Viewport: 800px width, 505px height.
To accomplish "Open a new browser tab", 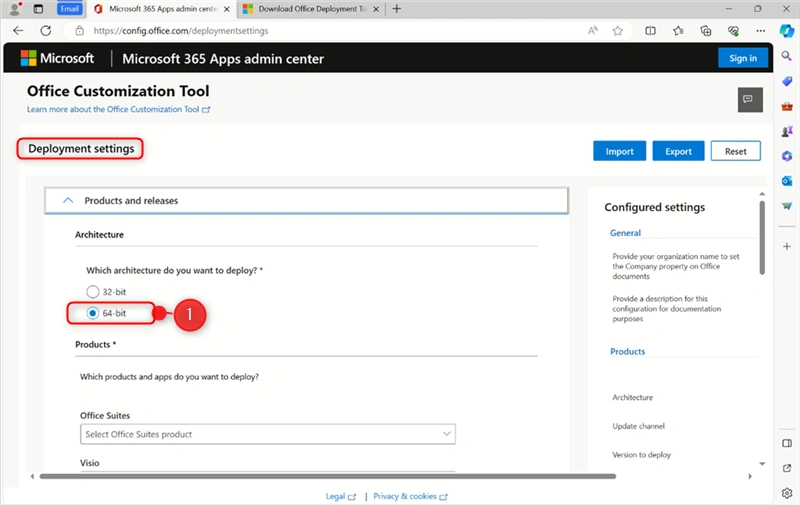I will pos(396,9).
